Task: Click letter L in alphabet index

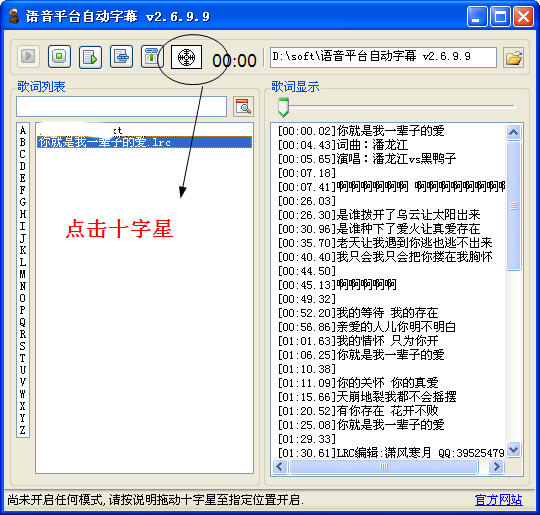Action: [23, 262]
